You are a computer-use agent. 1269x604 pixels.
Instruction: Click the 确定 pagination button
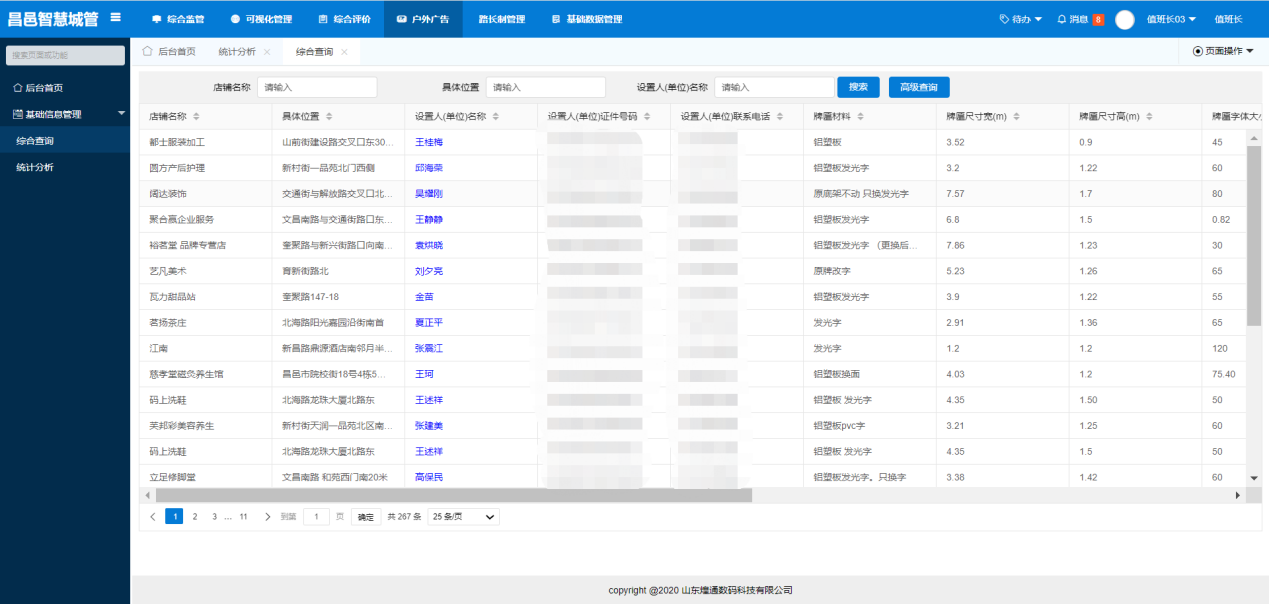[366, 517]
